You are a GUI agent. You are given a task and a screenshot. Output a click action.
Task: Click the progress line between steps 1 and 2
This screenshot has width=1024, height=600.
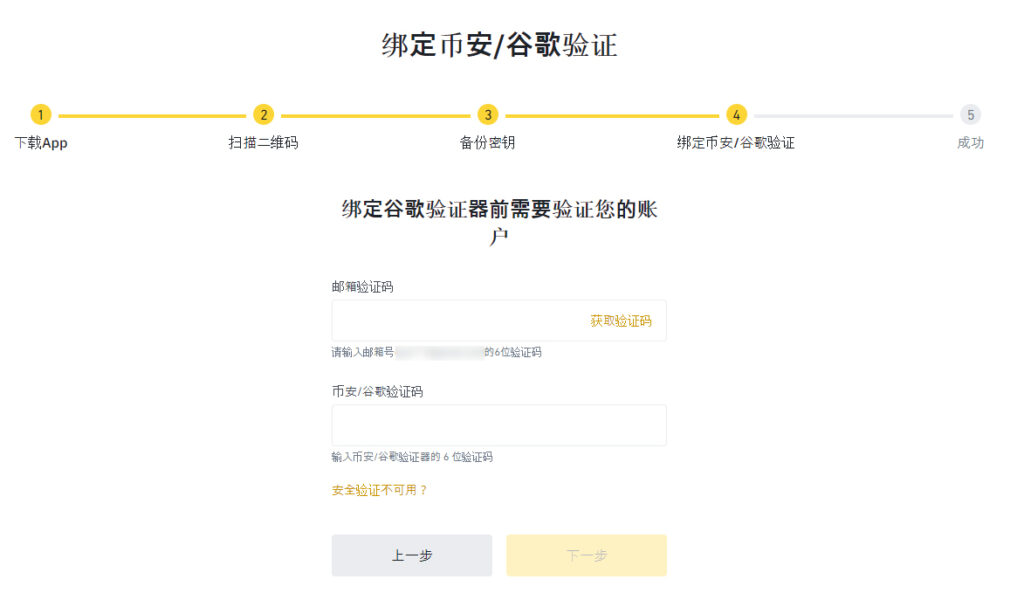click(152, 116)
